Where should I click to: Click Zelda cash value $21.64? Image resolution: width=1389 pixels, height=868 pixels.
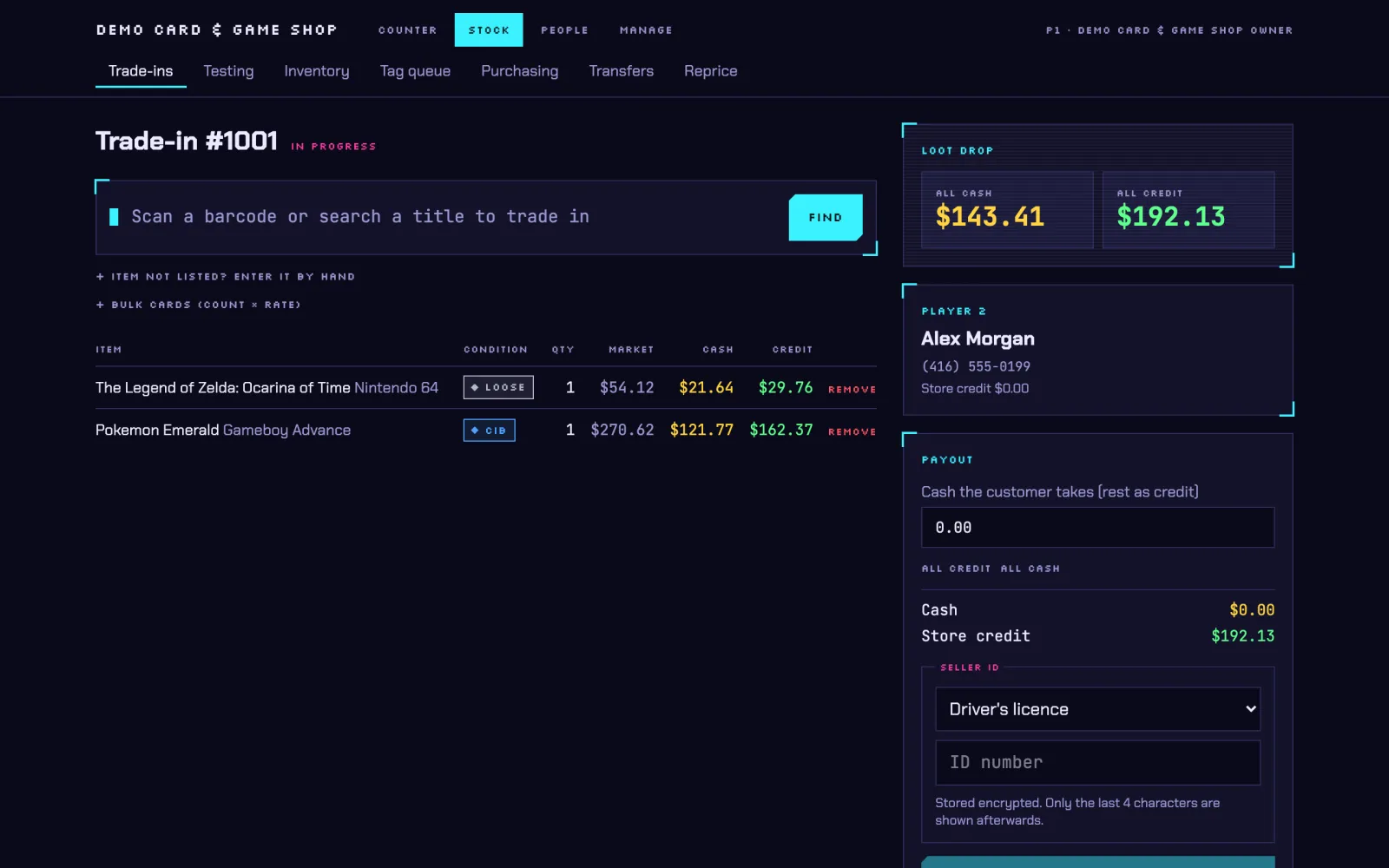(x=706, y=388)
